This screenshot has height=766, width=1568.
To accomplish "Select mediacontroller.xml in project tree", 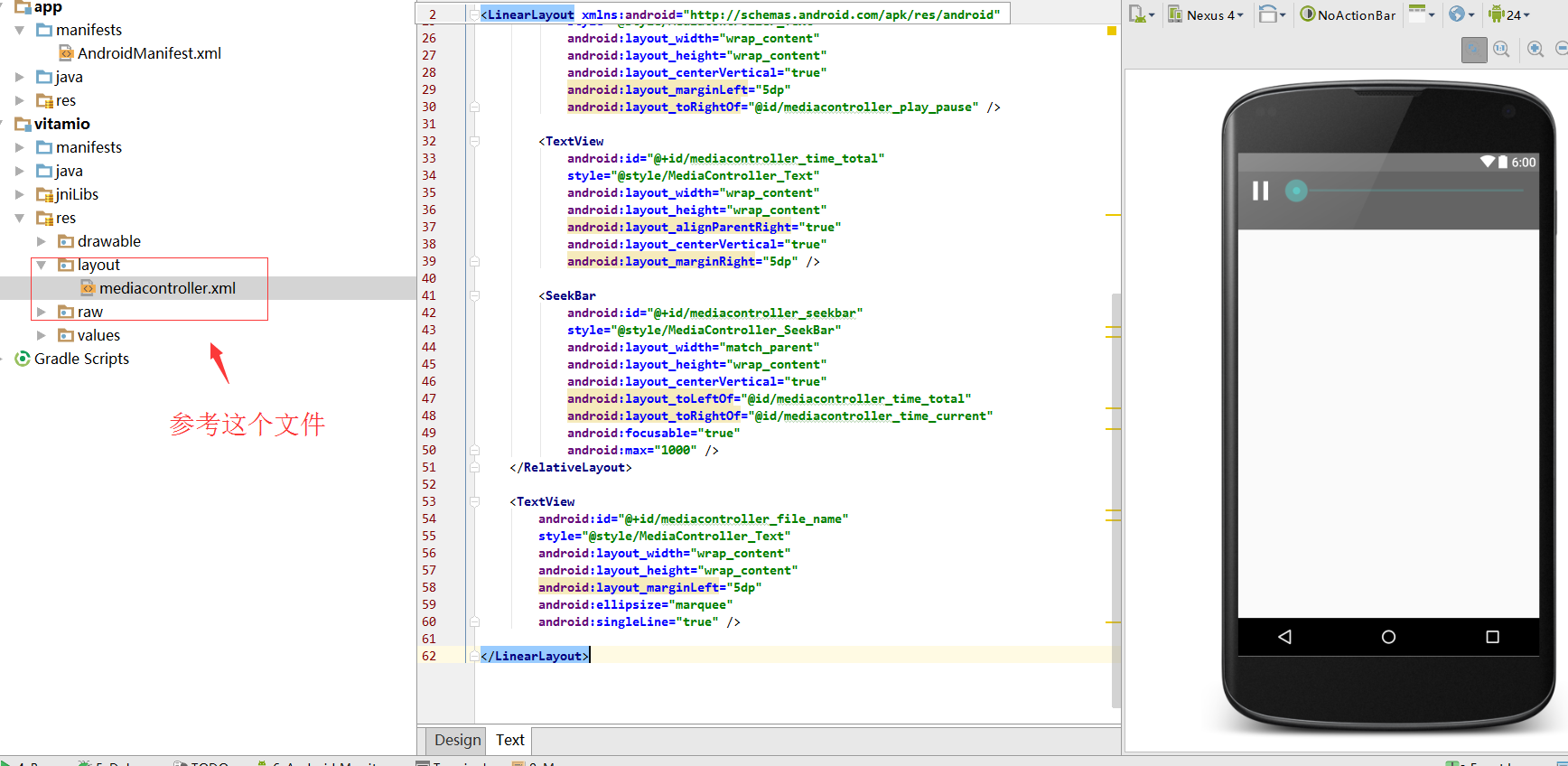I will click(x=167, y=288).
